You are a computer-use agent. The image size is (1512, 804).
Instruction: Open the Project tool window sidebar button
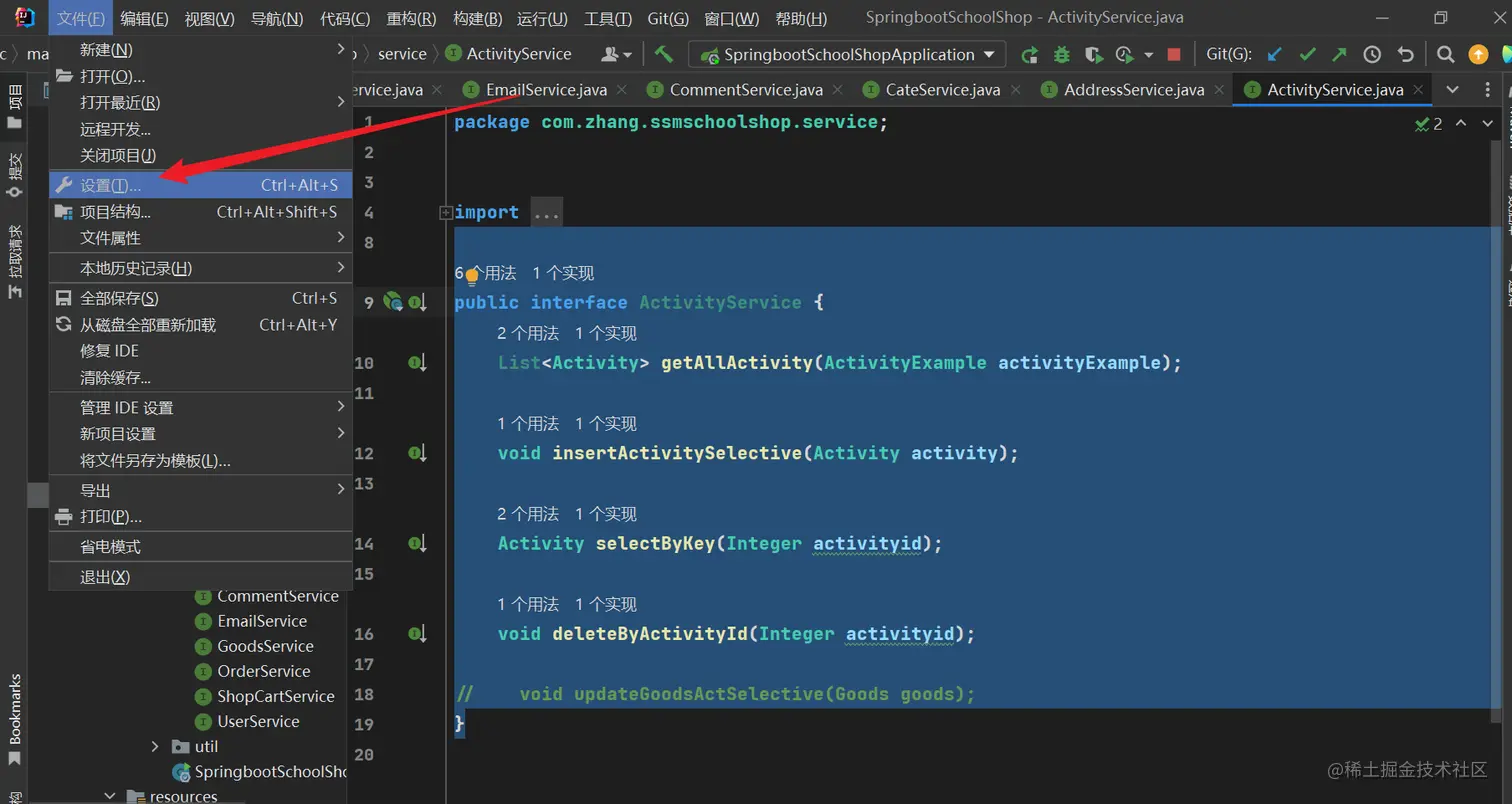tap(14, 107)
